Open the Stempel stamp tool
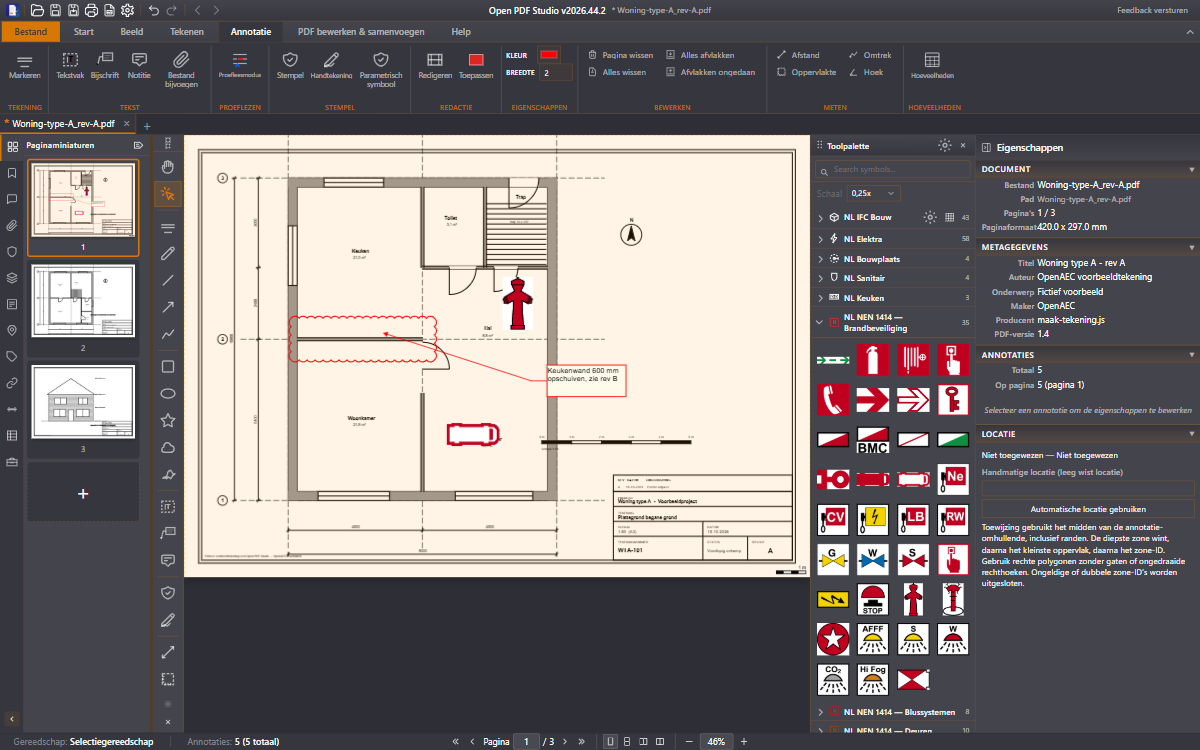The width and height of the screenshot is (1200, 750). (290, 67)
